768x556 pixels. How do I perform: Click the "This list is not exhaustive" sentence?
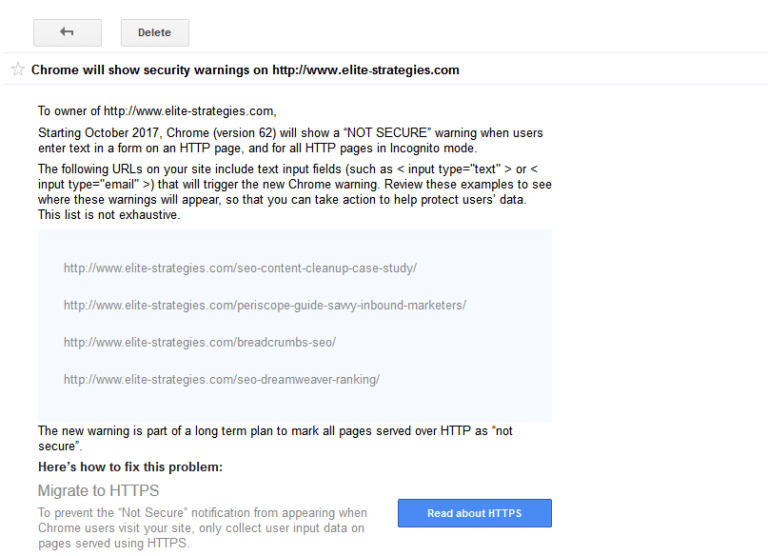109,216
